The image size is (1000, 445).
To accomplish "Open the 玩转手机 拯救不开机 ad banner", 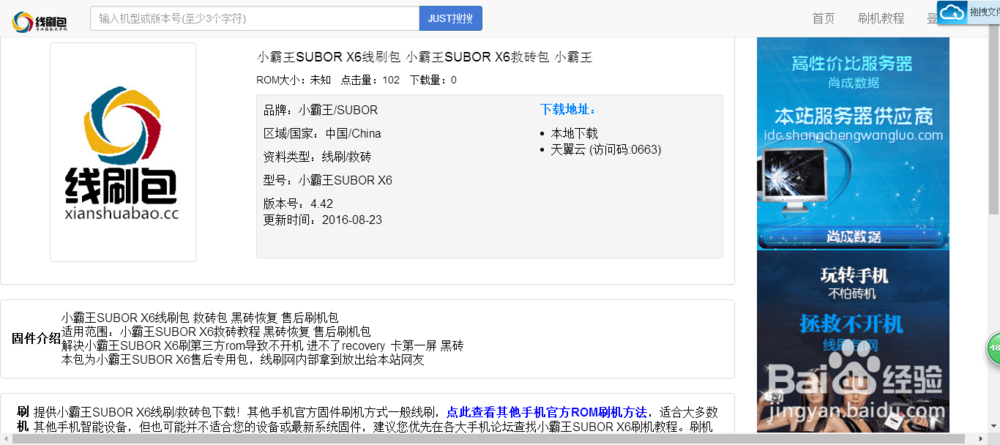I will coord(853,342).
